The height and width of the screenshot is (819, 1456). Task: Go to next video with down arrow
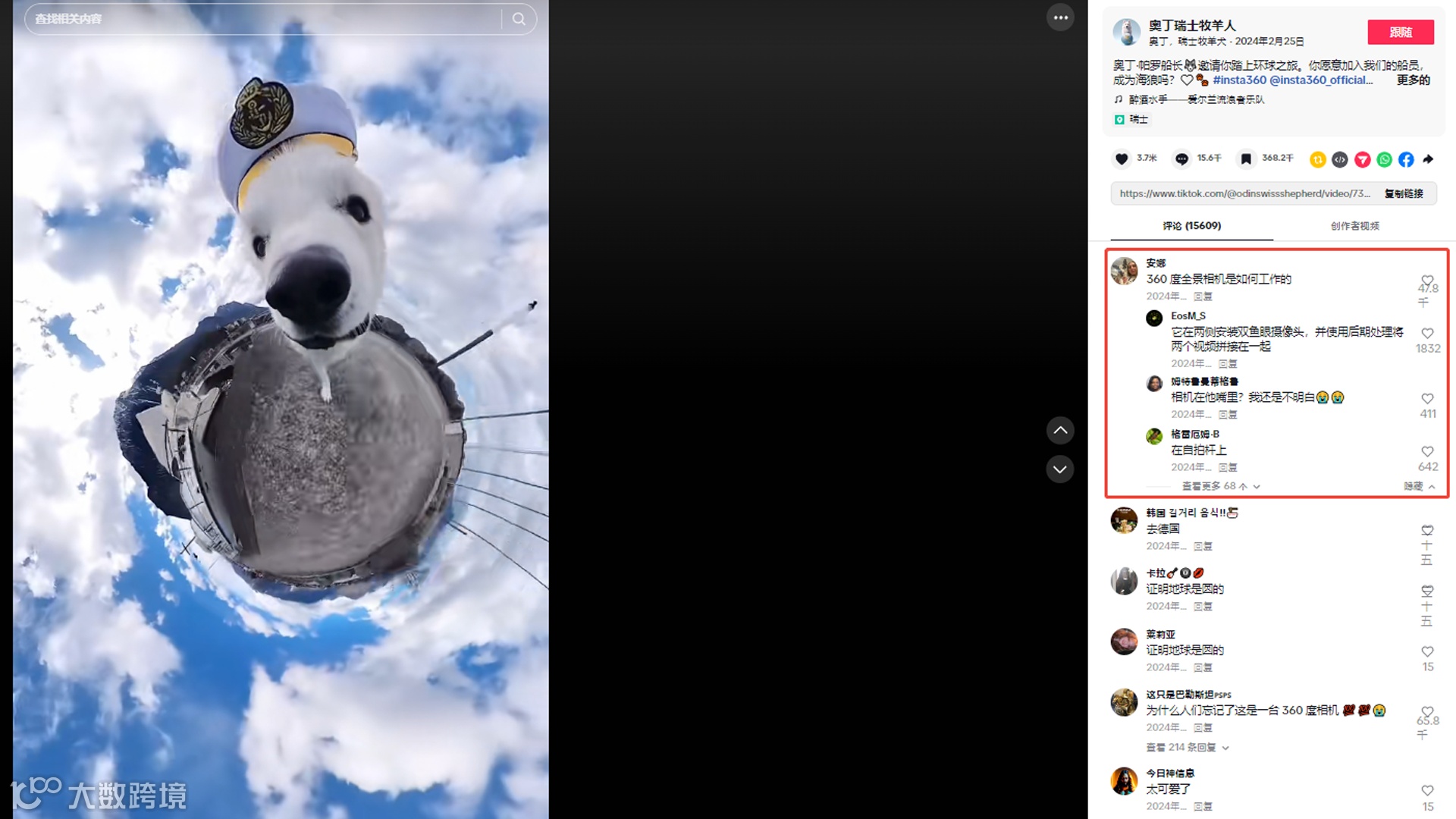click(x=1060, y=469)
